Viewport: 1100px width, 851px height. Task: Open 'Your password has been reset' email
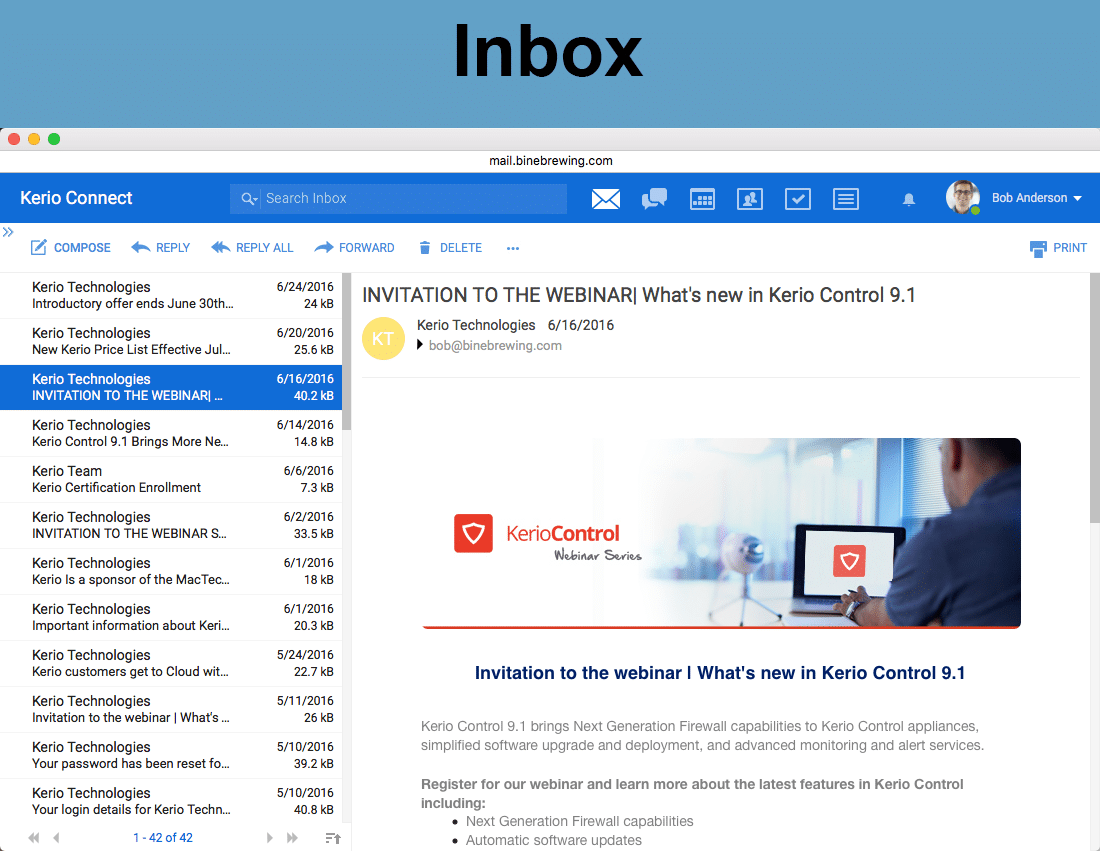171,755
